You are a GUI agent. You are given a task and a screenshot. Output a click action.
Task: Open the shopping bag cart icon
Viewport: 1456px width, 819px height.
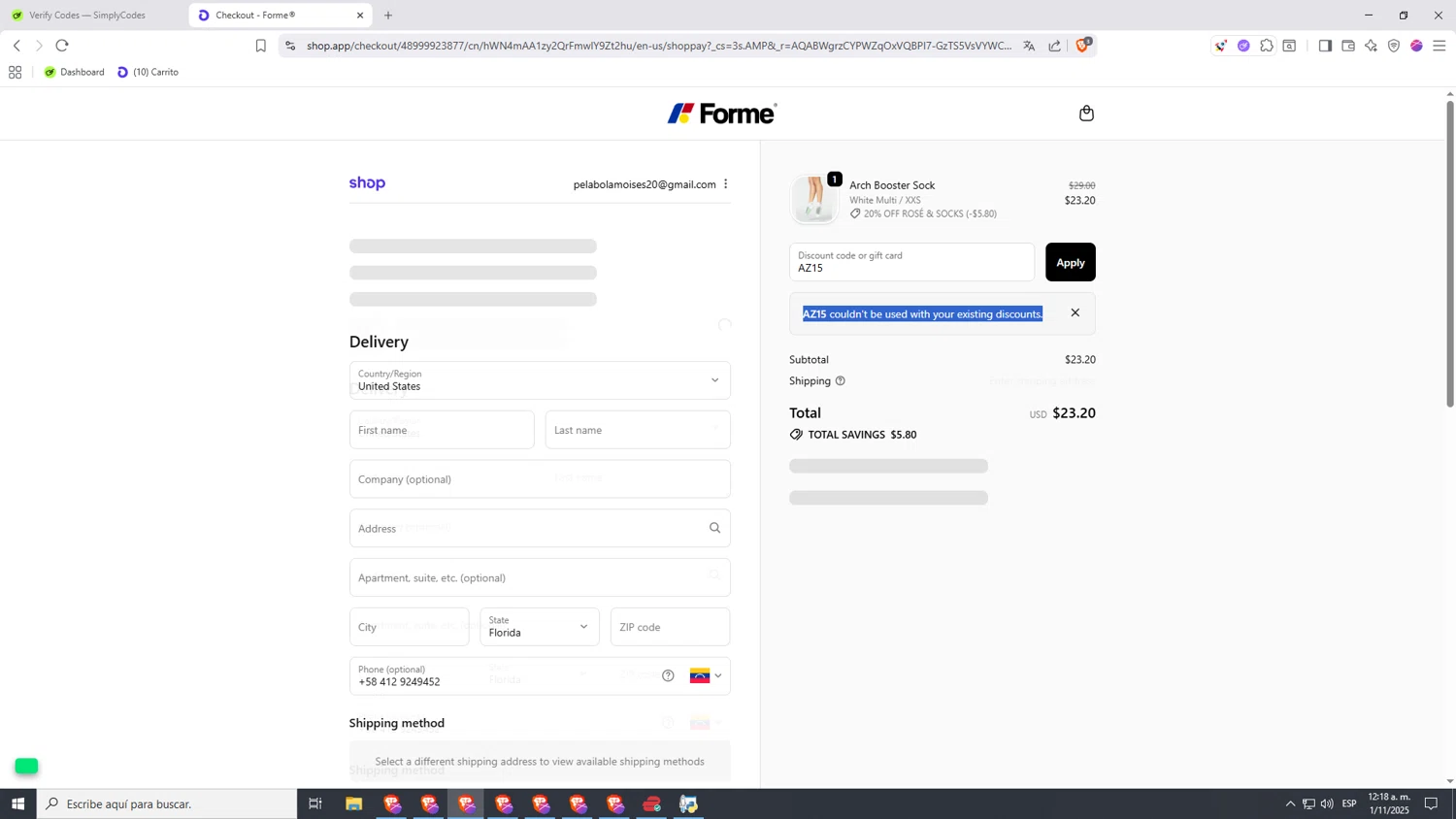[x=1086, y=114]
